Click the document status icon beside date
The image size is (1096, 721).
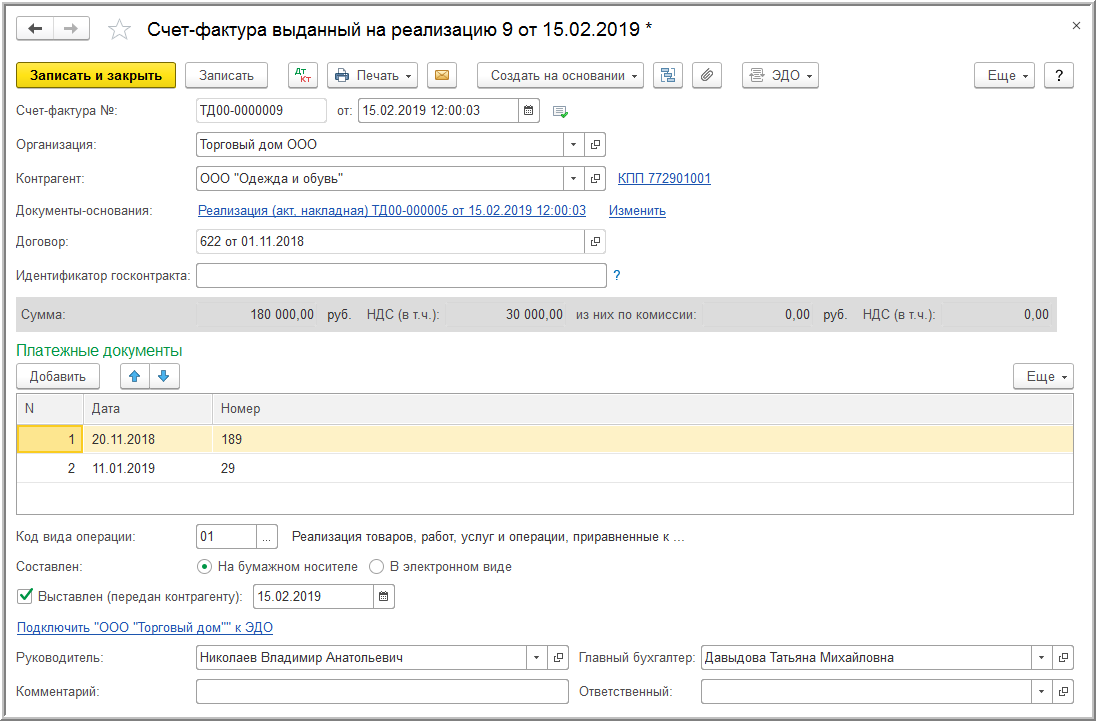click(x=561, y=111)
